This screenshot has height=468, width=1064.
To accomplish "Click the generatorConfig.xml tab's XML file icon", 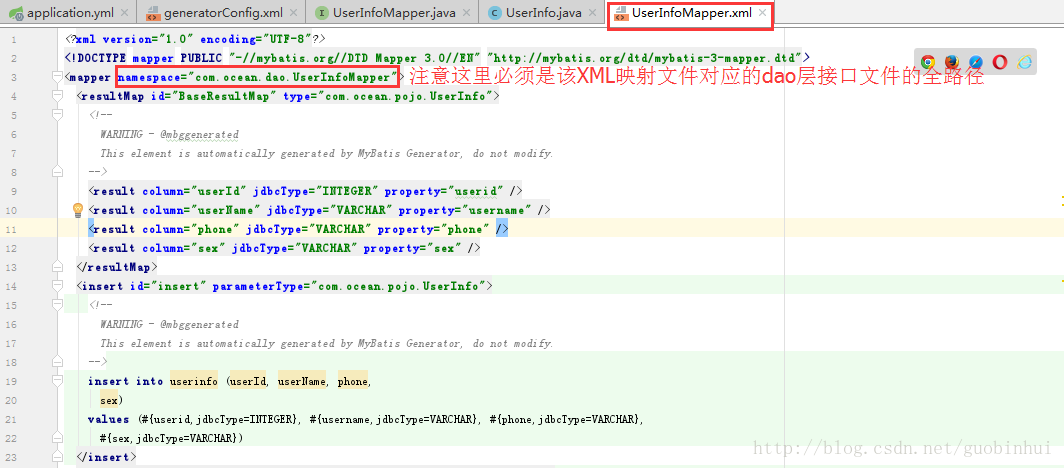I will click(154, 13).
